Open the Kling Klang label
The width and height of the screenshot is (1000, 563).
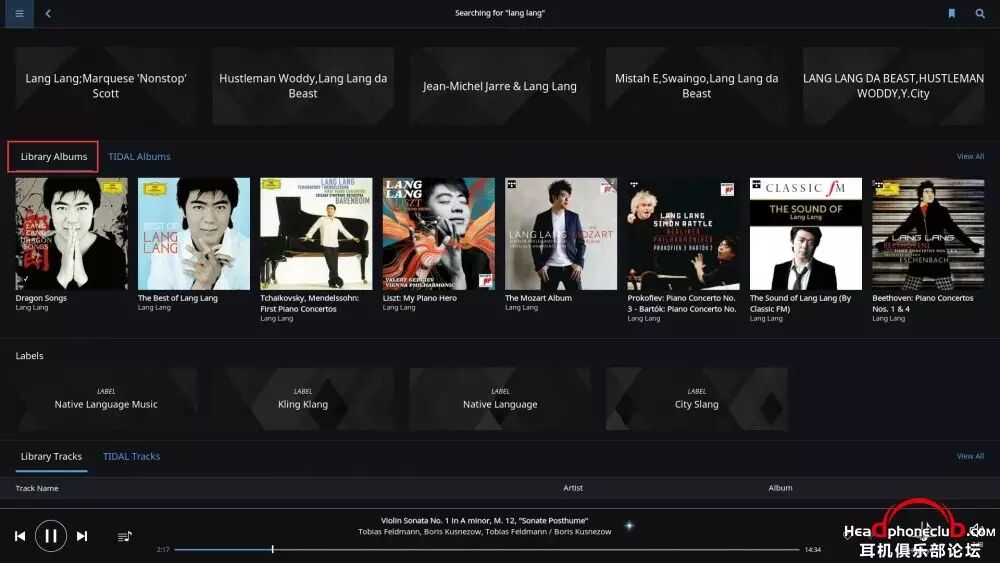303,398
